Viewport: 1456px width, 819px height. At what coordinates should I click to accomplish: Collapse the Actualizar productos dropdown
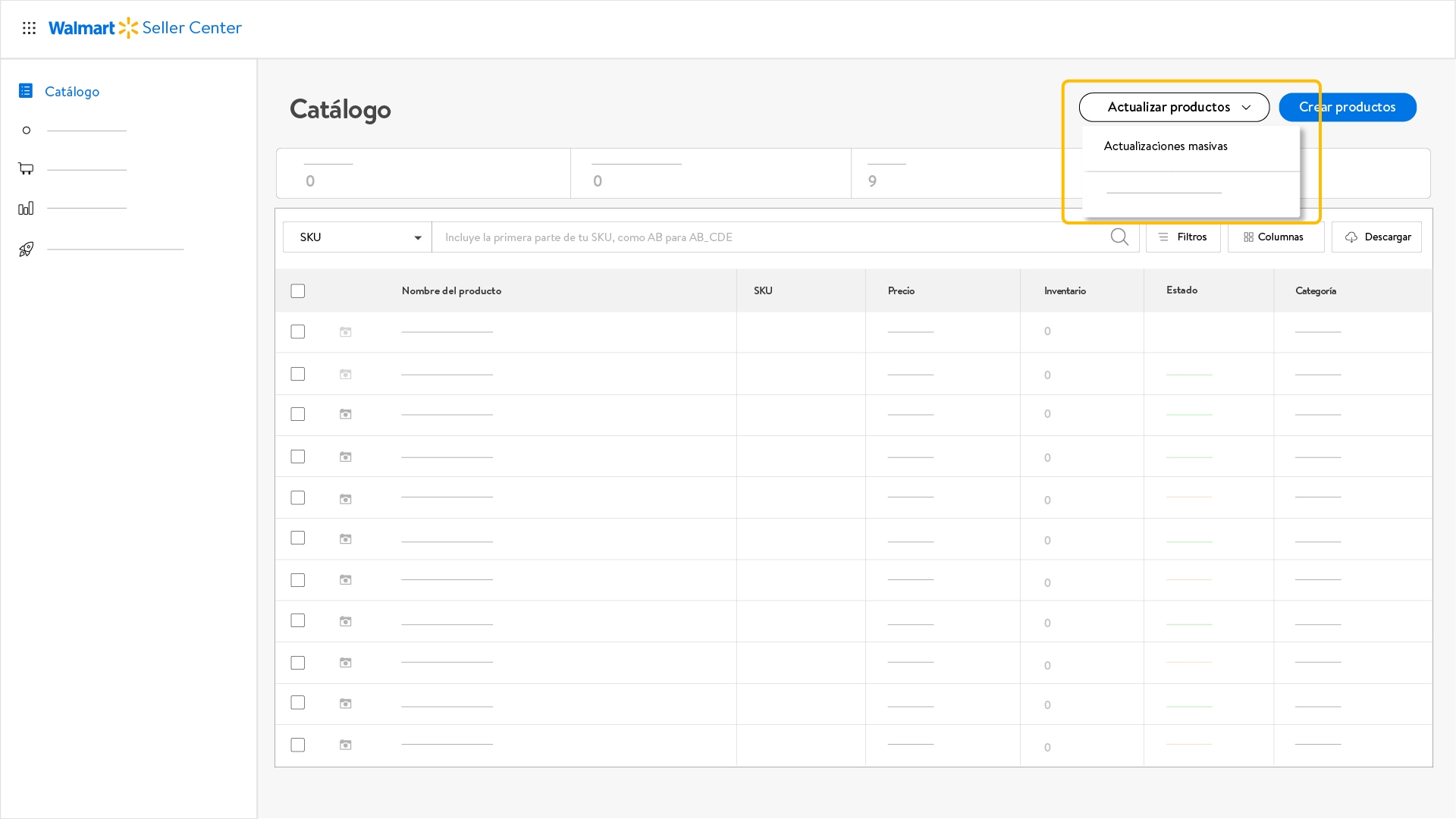1173,107
